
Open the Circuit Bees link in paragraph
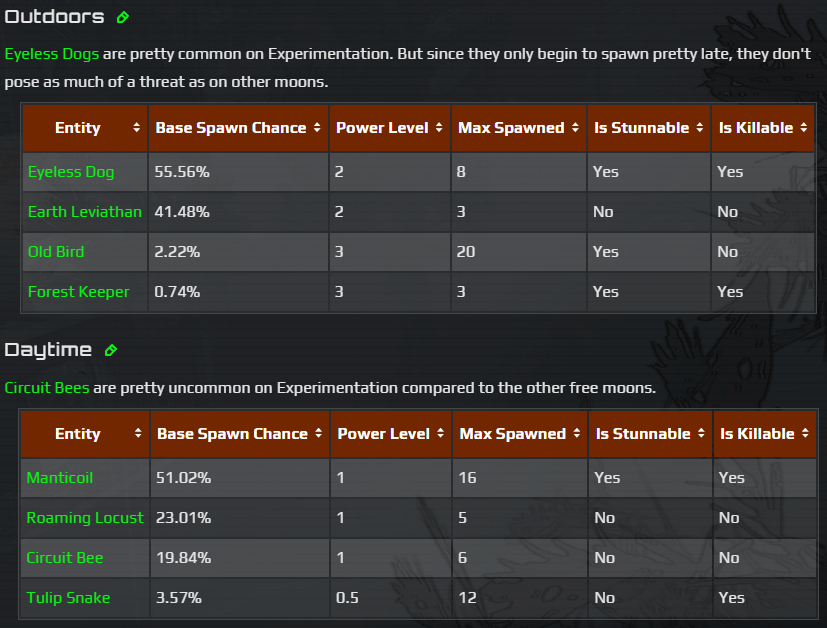(x=48, y=387)
